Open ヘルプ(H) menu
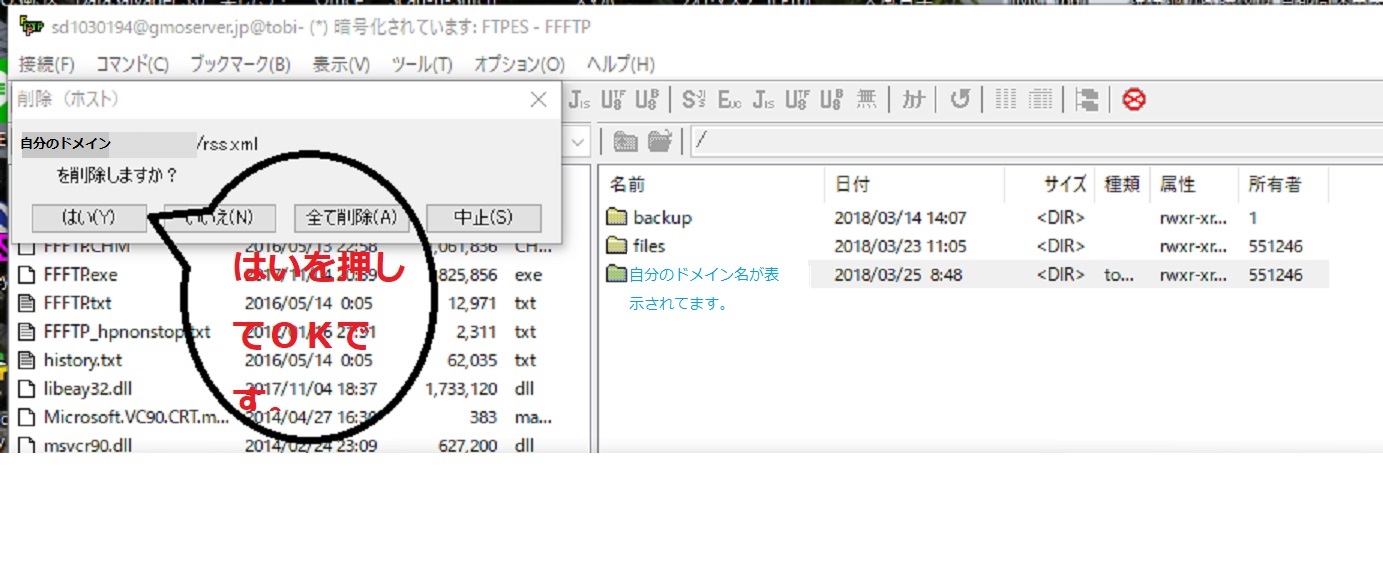This screenshot has height=571, width=1383. 620,64
